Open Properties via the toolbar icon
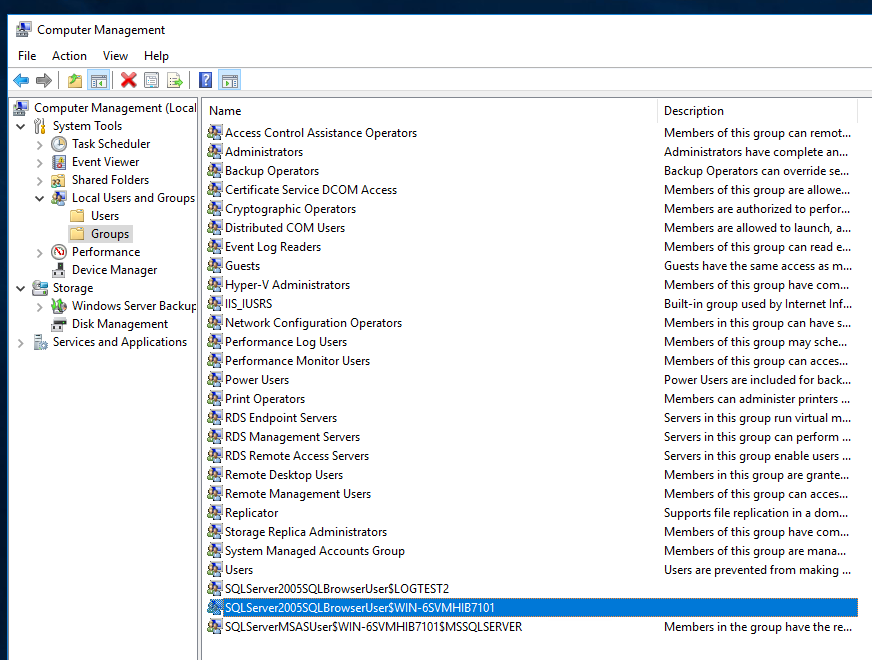 pos(151,81)
